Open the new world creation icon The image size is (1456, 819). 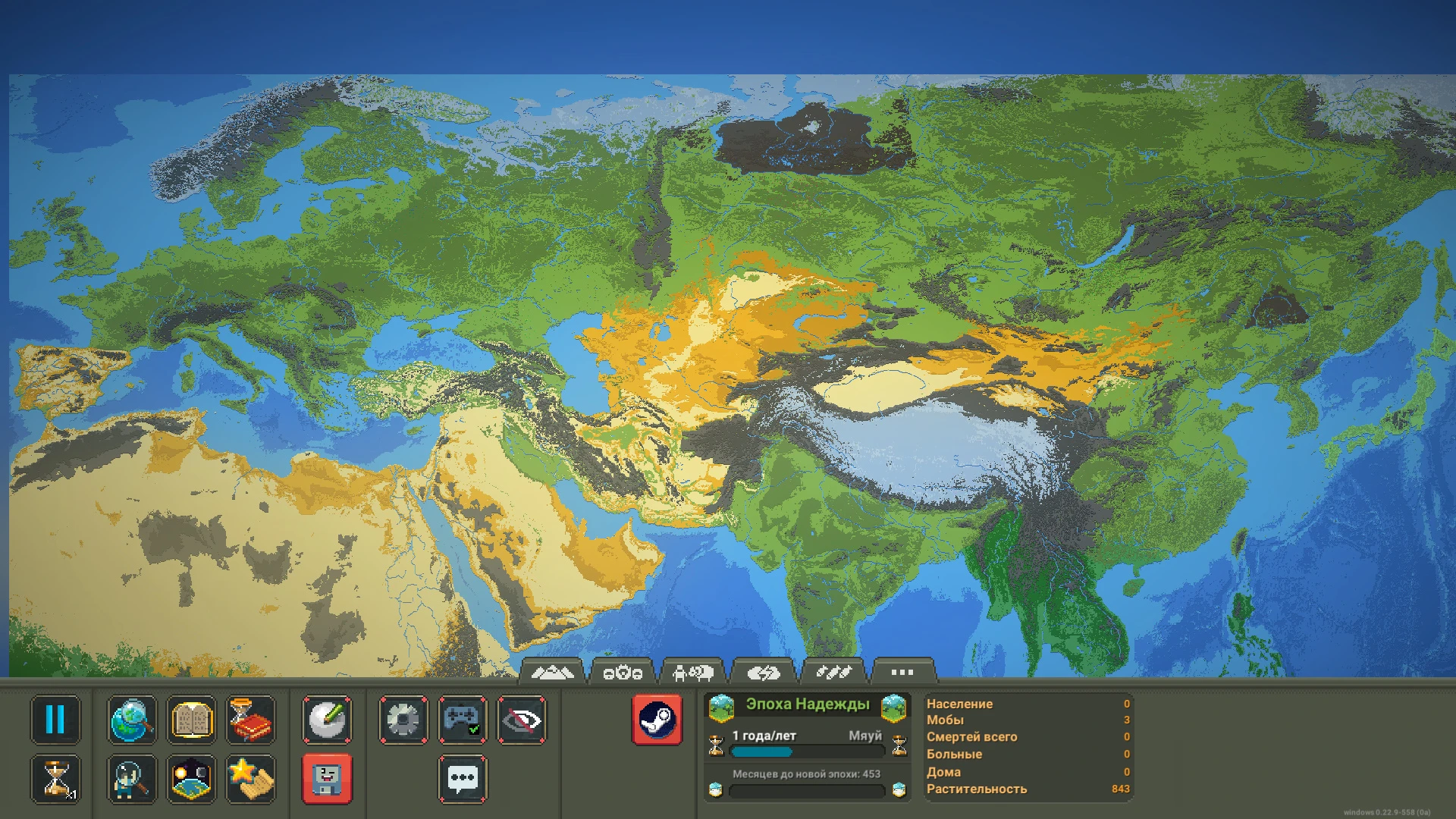(191, 780)
